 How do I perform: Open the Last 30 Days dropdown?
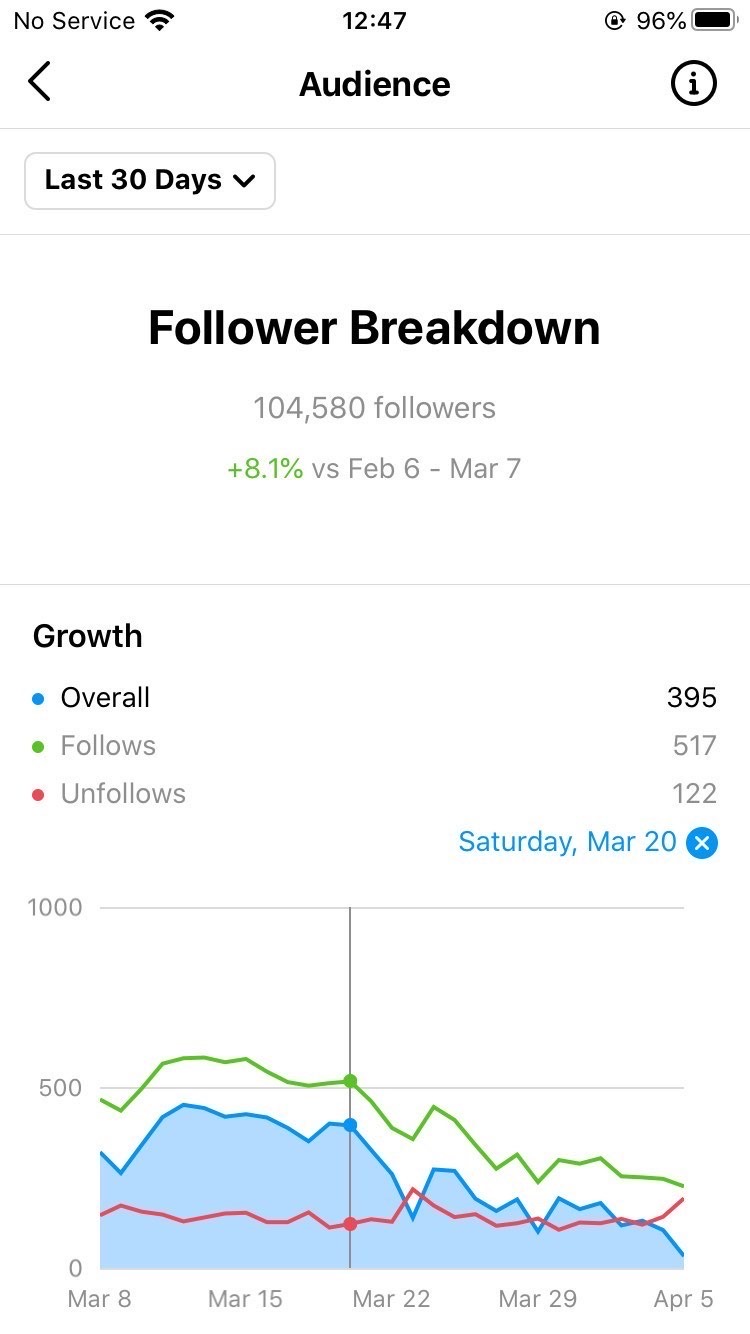tap(150, 181)
